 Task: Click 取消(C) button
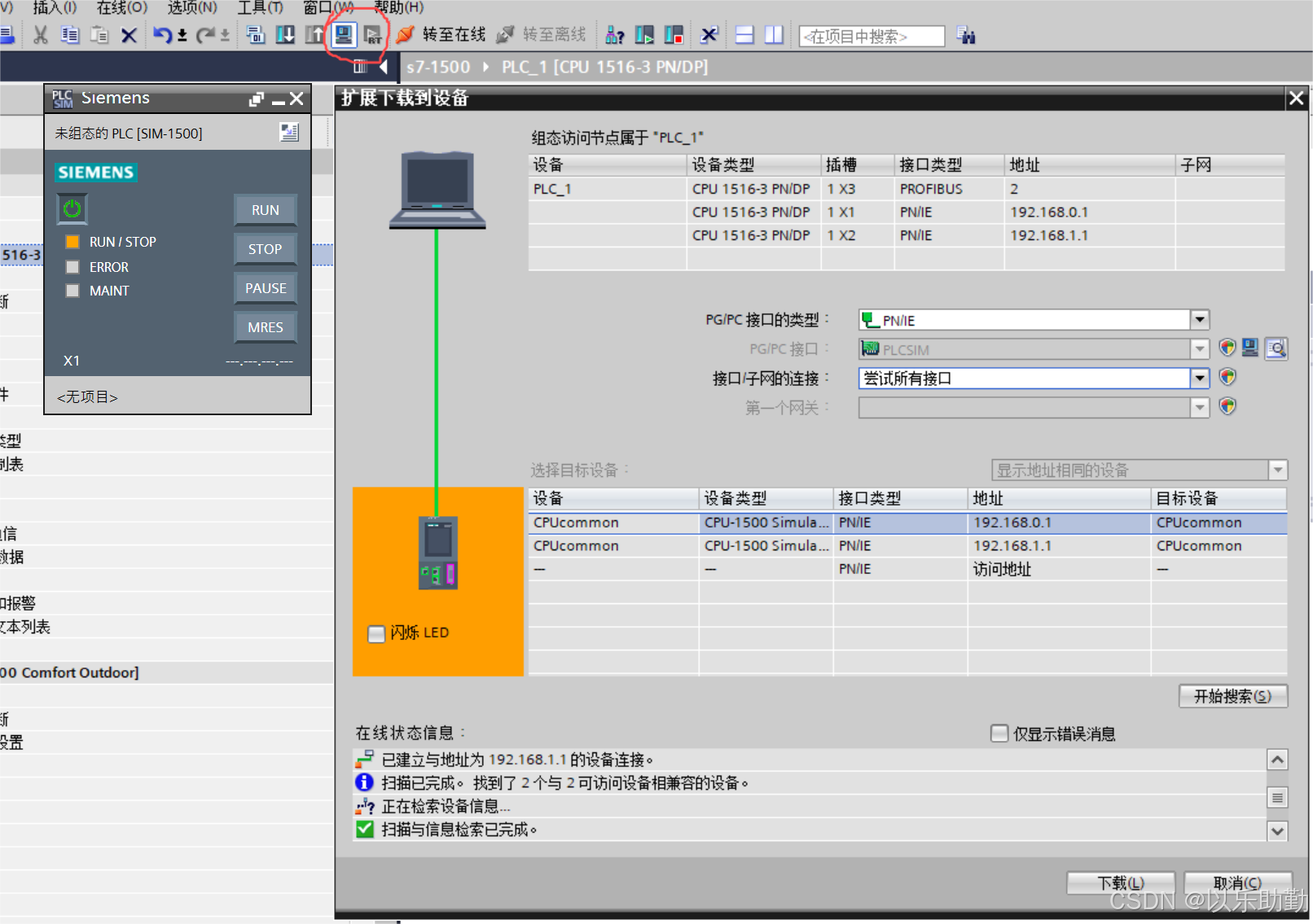click(1237, 883)
